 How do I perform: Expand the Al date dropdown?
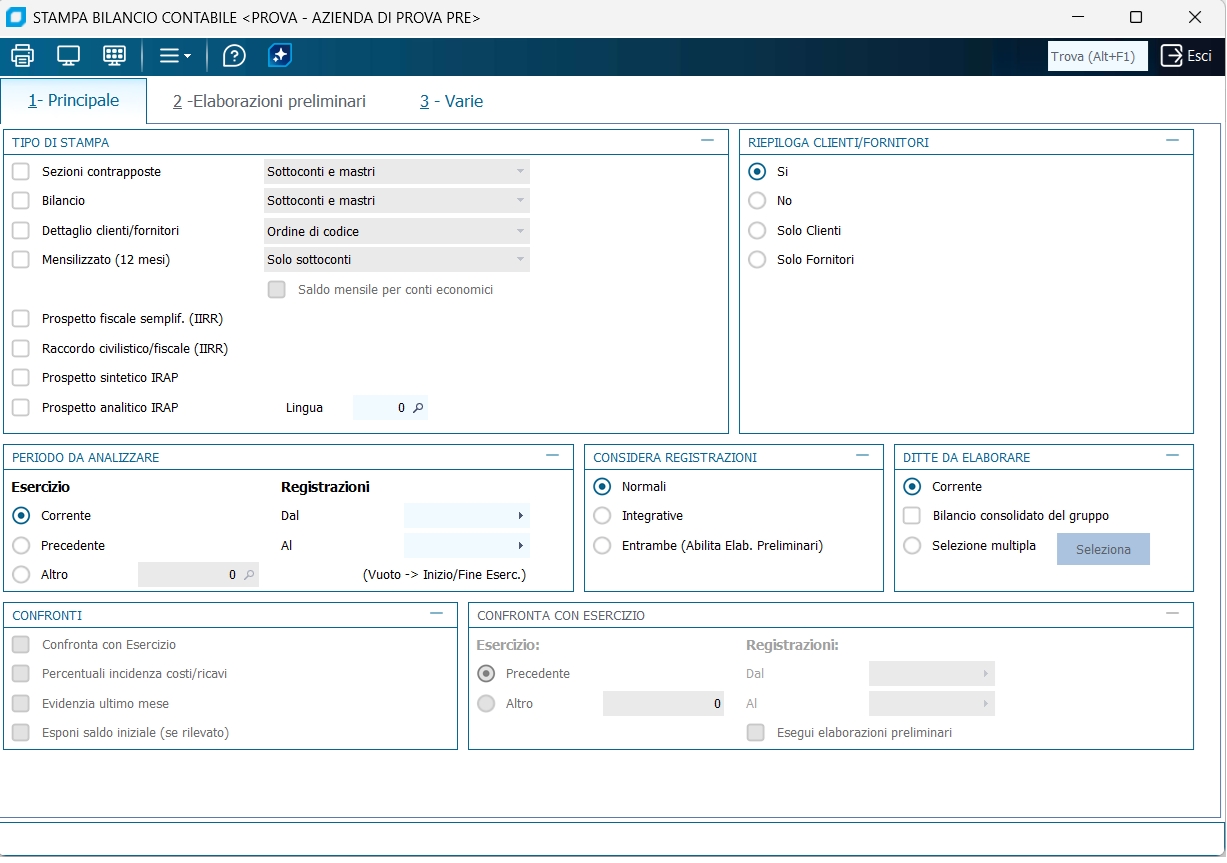[x=520, y=546]
